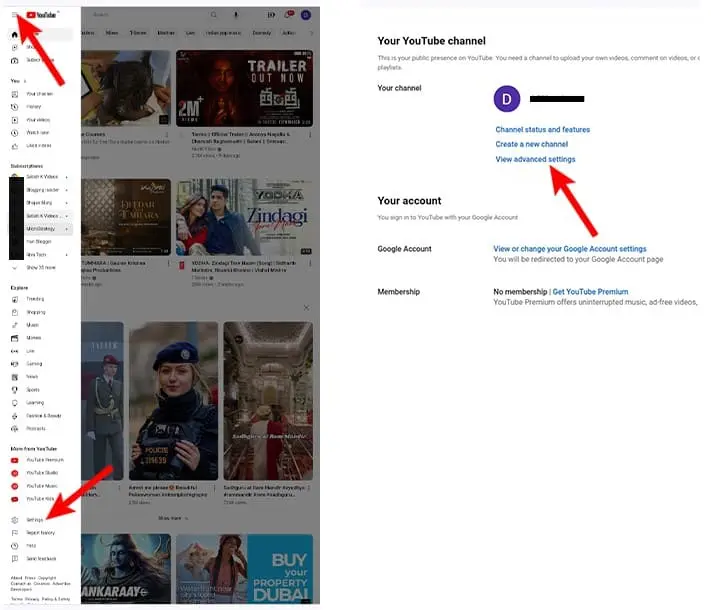Click Create a new channel link
Image resolution: width=711 pixels, height=610 pixels.
coord(531,144)
